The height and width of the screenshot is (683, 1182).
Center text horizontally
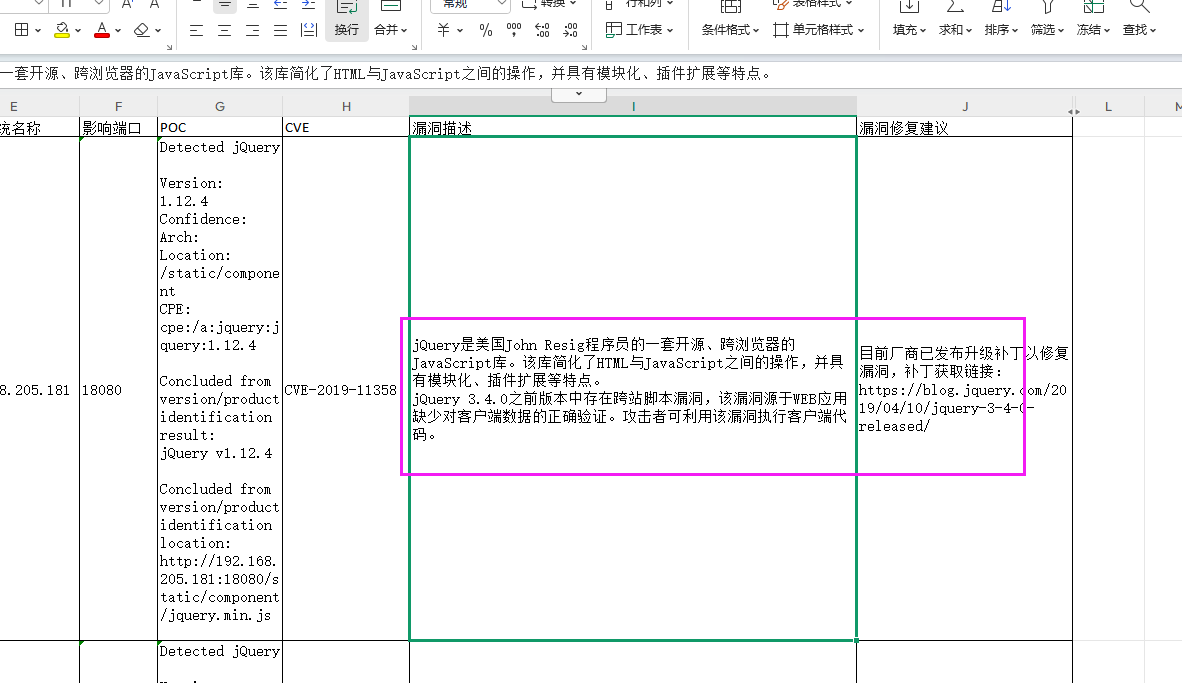[x=225, y=30]
